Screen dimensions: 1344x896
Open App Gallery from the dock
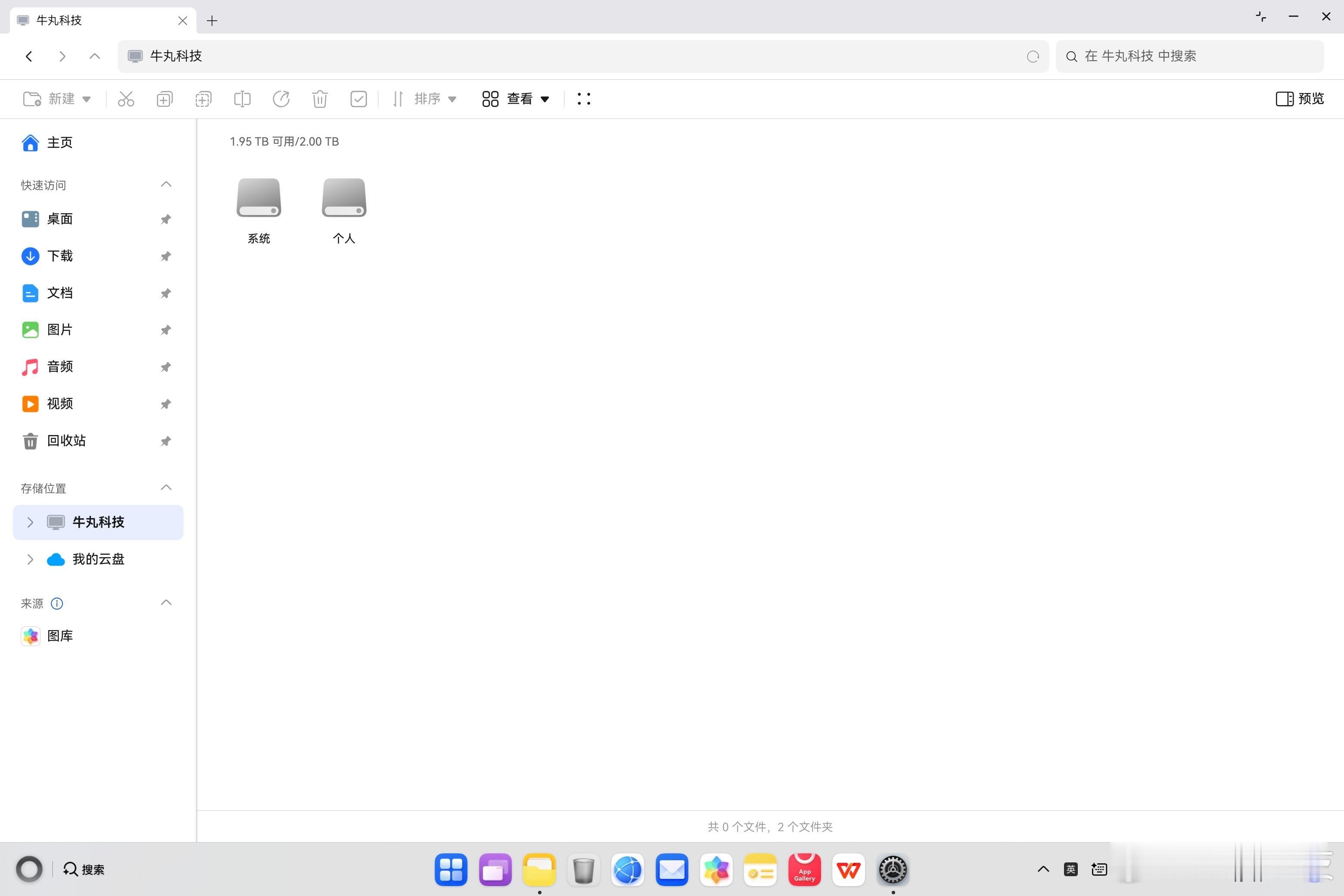point(804,870)
